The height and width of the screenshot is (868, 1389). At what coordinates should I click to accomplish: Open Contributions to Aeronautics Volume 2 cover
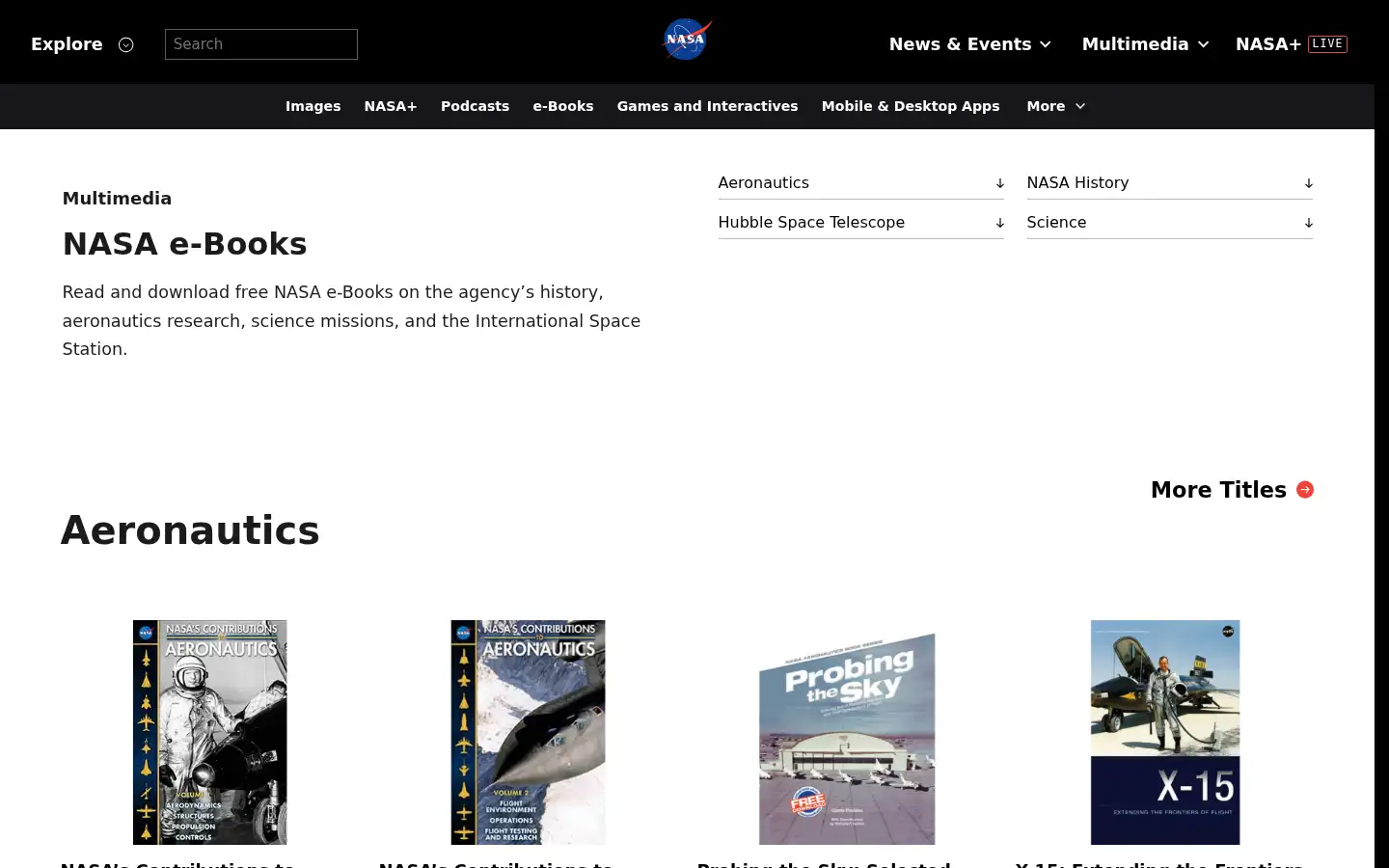click(x=529, y=732)
